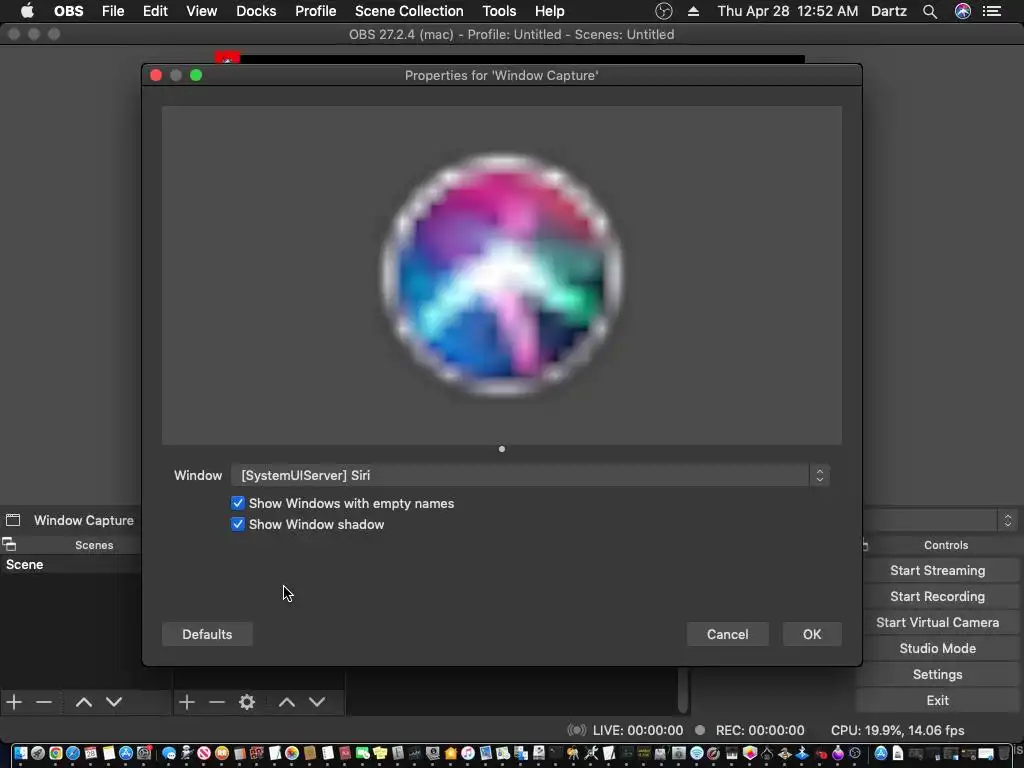The height and width of the screenshot is (768, 1024).
Task: Click the LIVE: 00:00:00 status text
Action: pyautogui.click(x=637, y=730)
